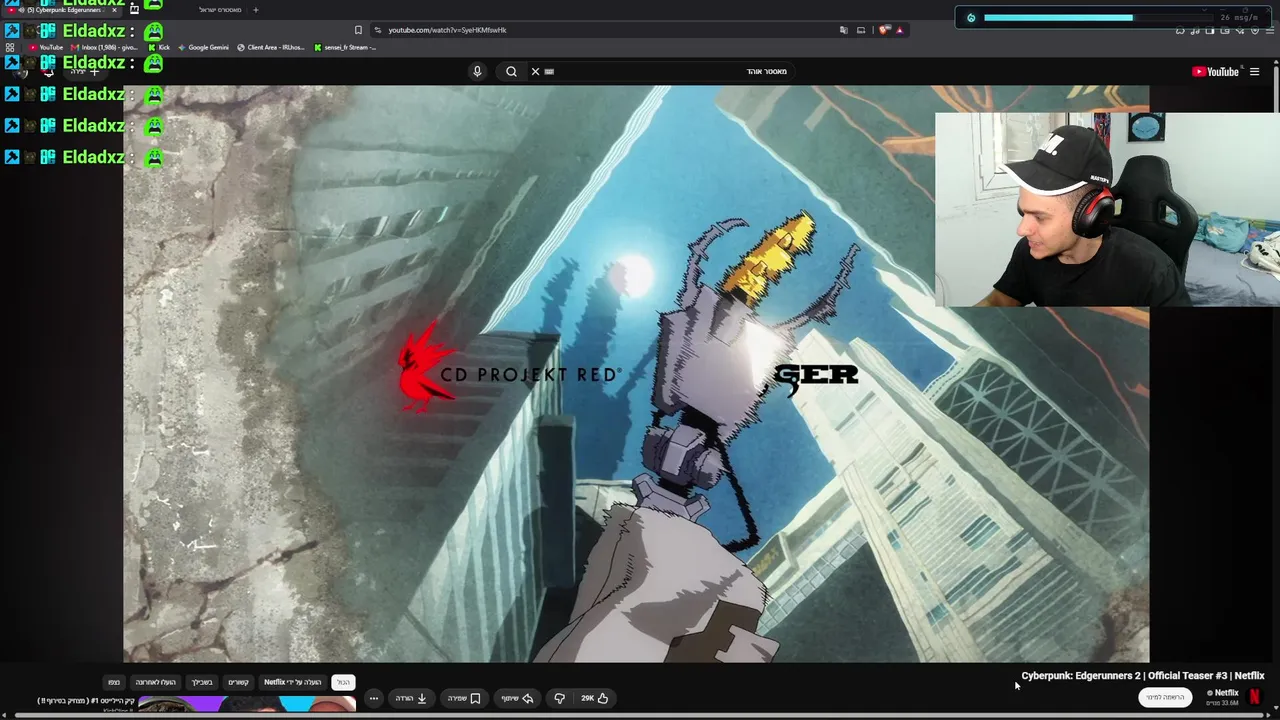
Task: Open the Netflix channel name link
Action: (x=1226, y=692)
